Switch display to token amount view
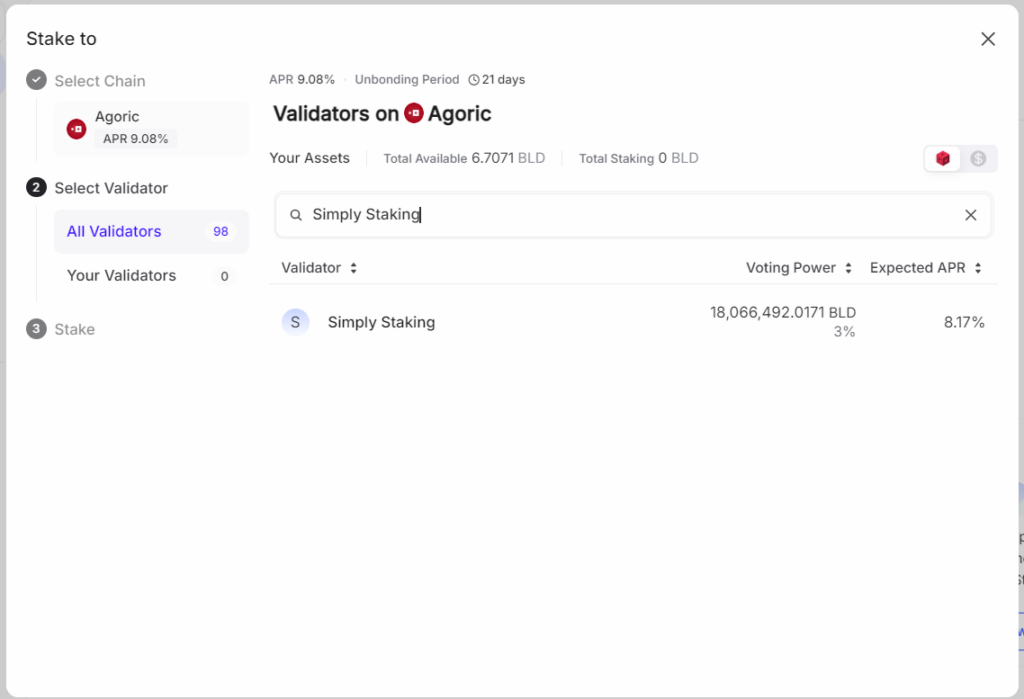This screenshot has width=1024, height=699. click(942, 158)
